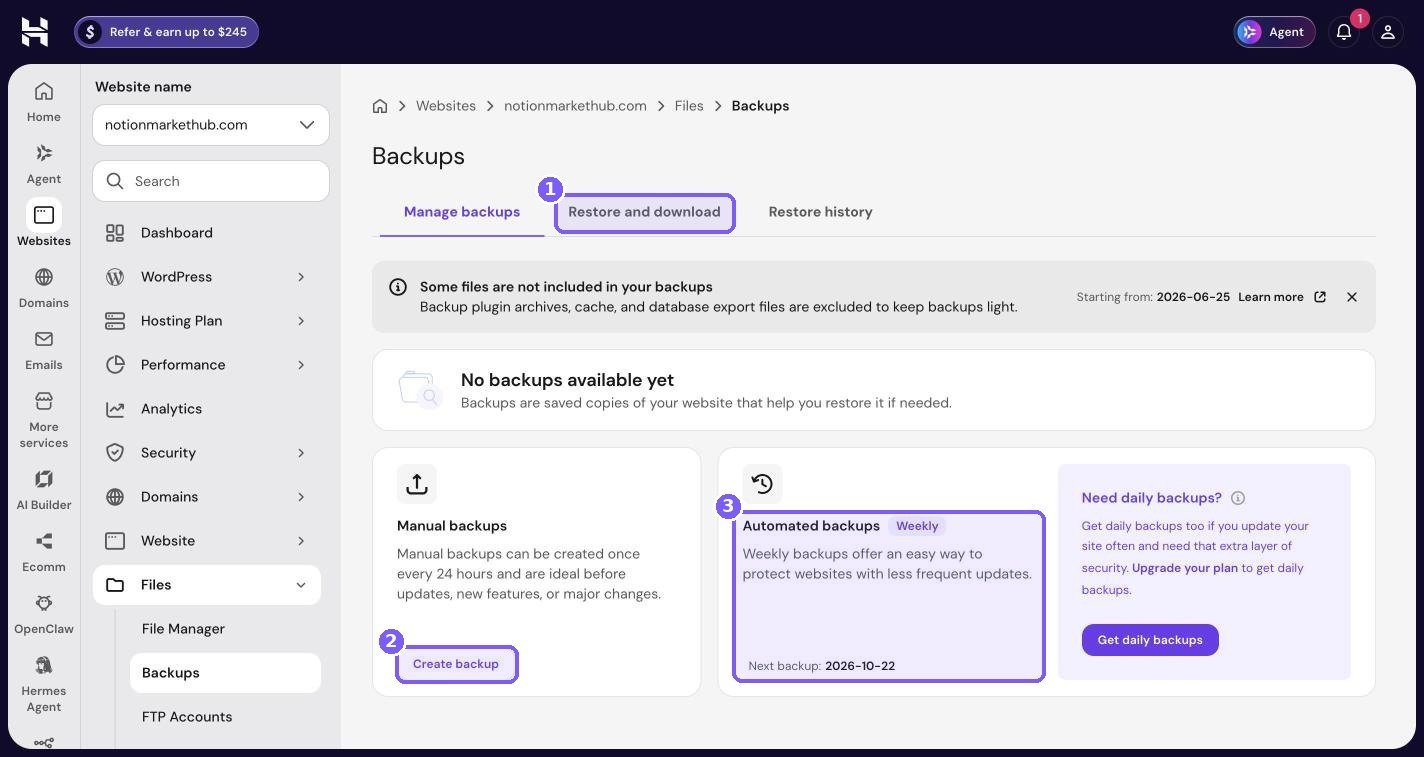Open Analytics in sidebar

(207, 409)
